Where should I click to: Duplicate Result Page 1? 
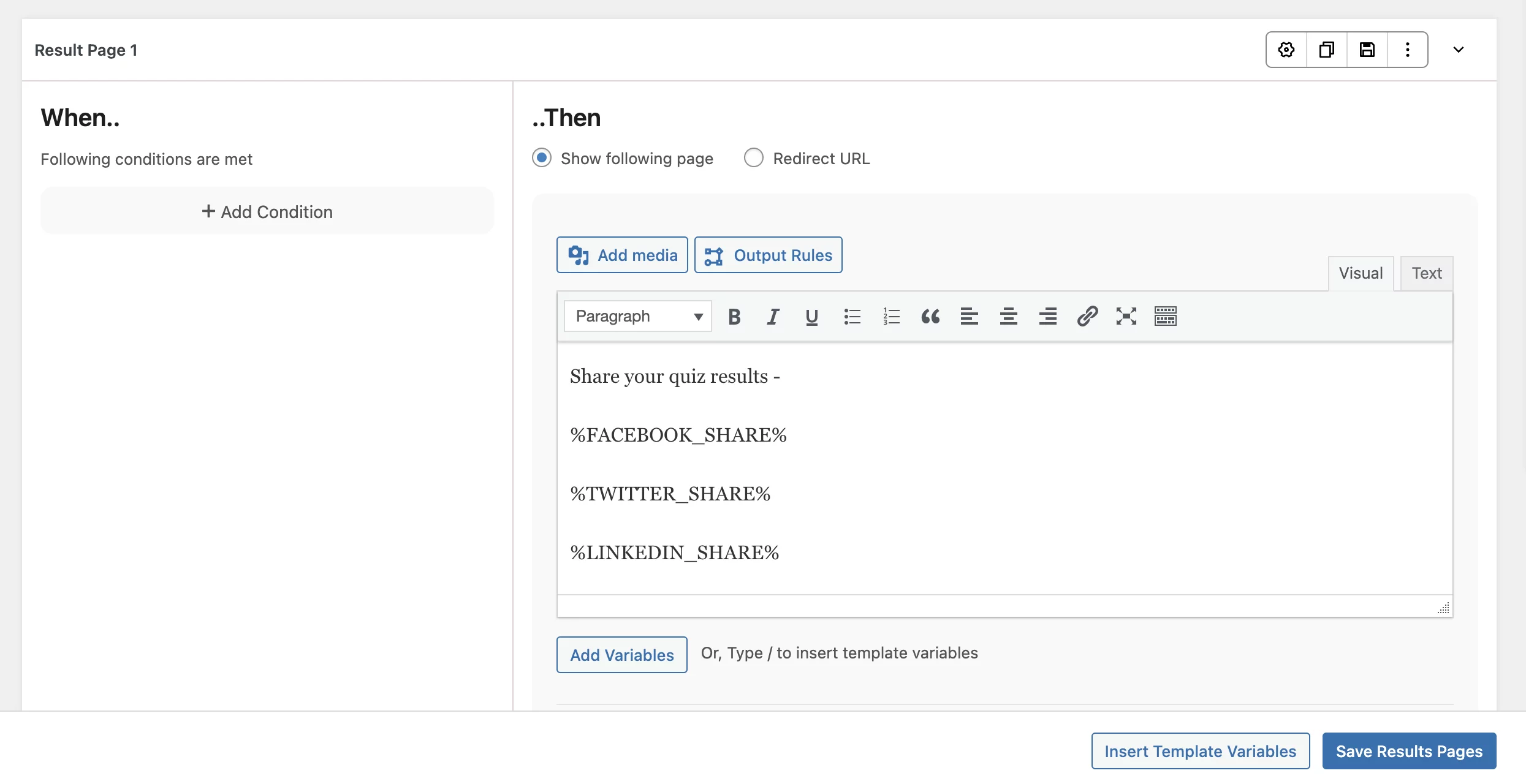1327,50
